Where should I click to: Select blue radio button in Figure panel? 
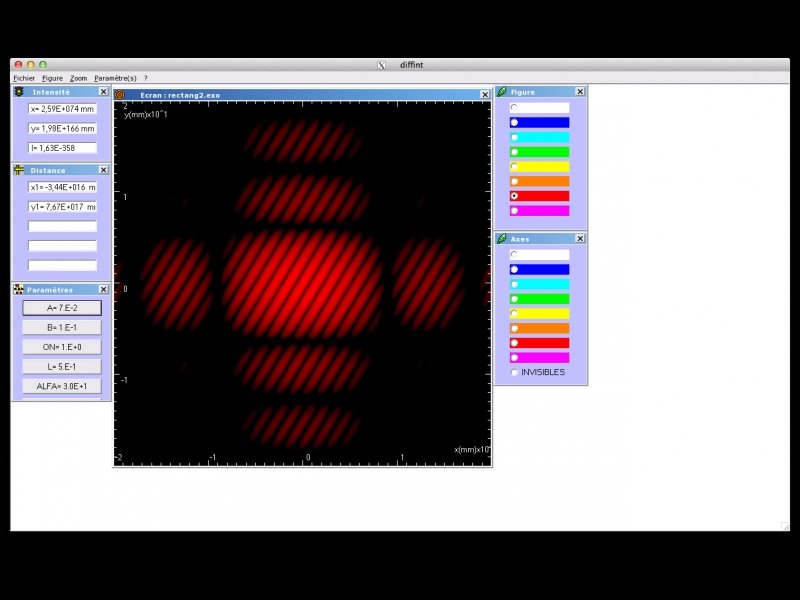(514, 123)
